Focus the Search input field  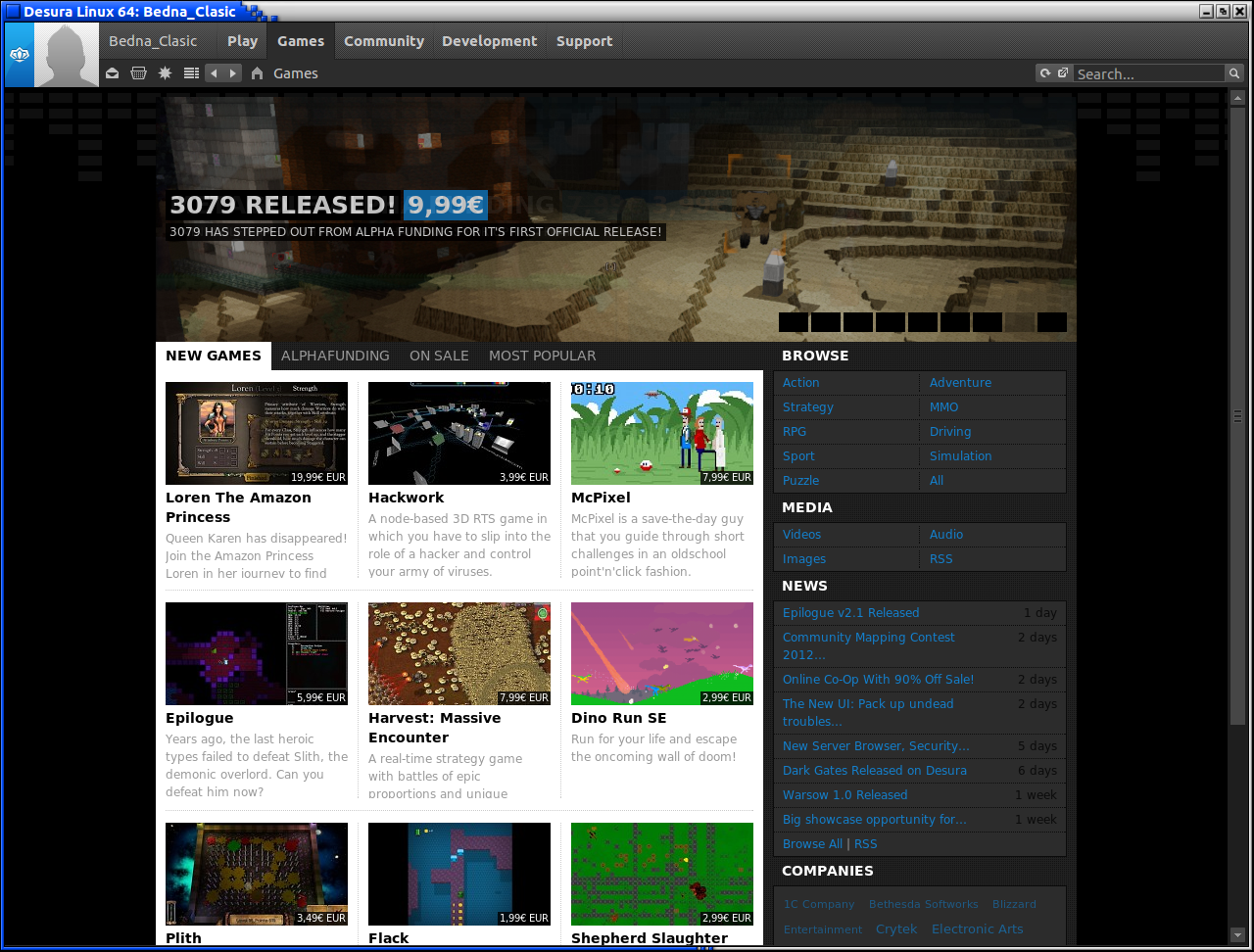point(1149,73)
